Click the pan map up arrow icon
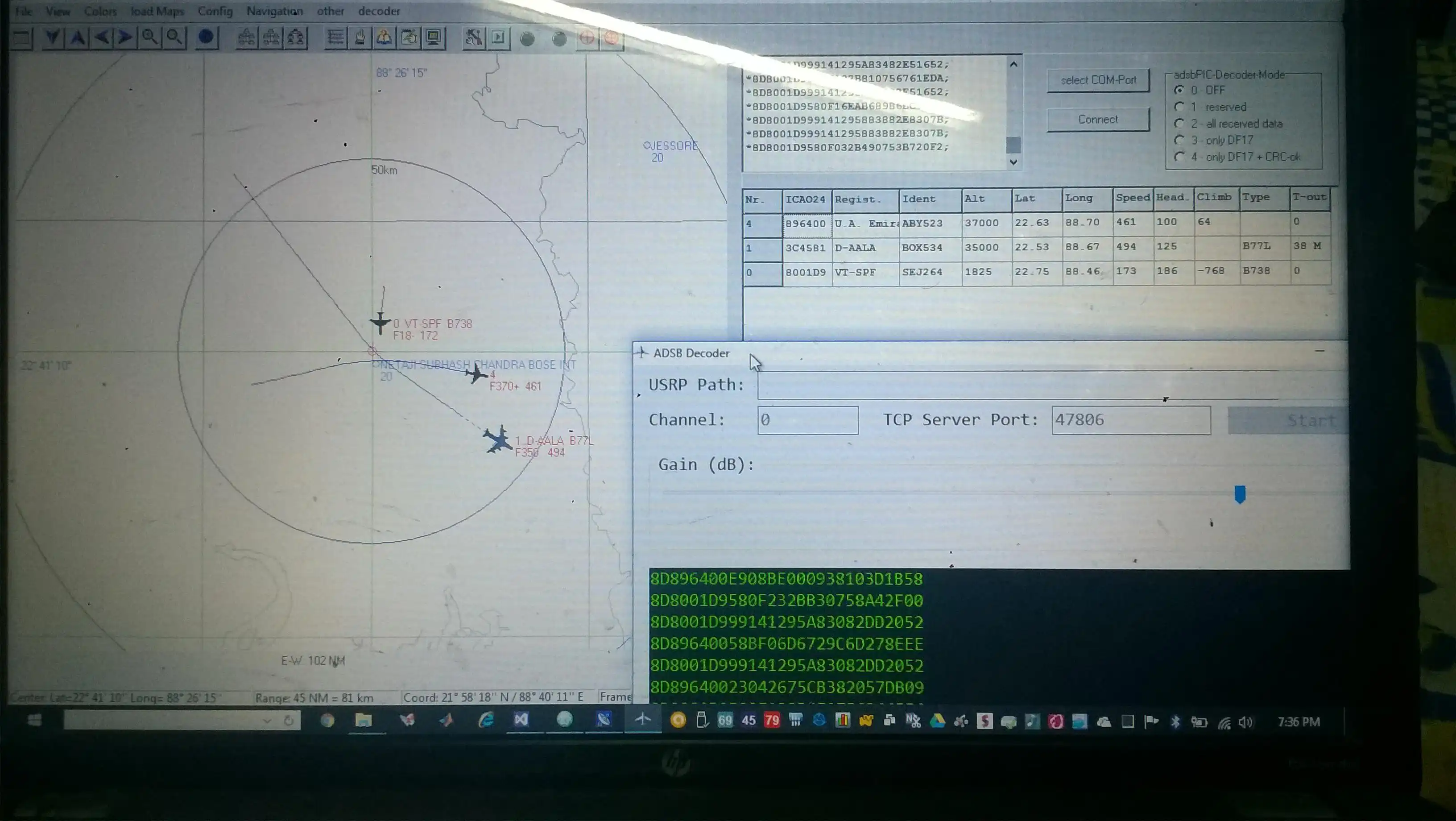This screenshot has height=821, width=1456. 78,38
